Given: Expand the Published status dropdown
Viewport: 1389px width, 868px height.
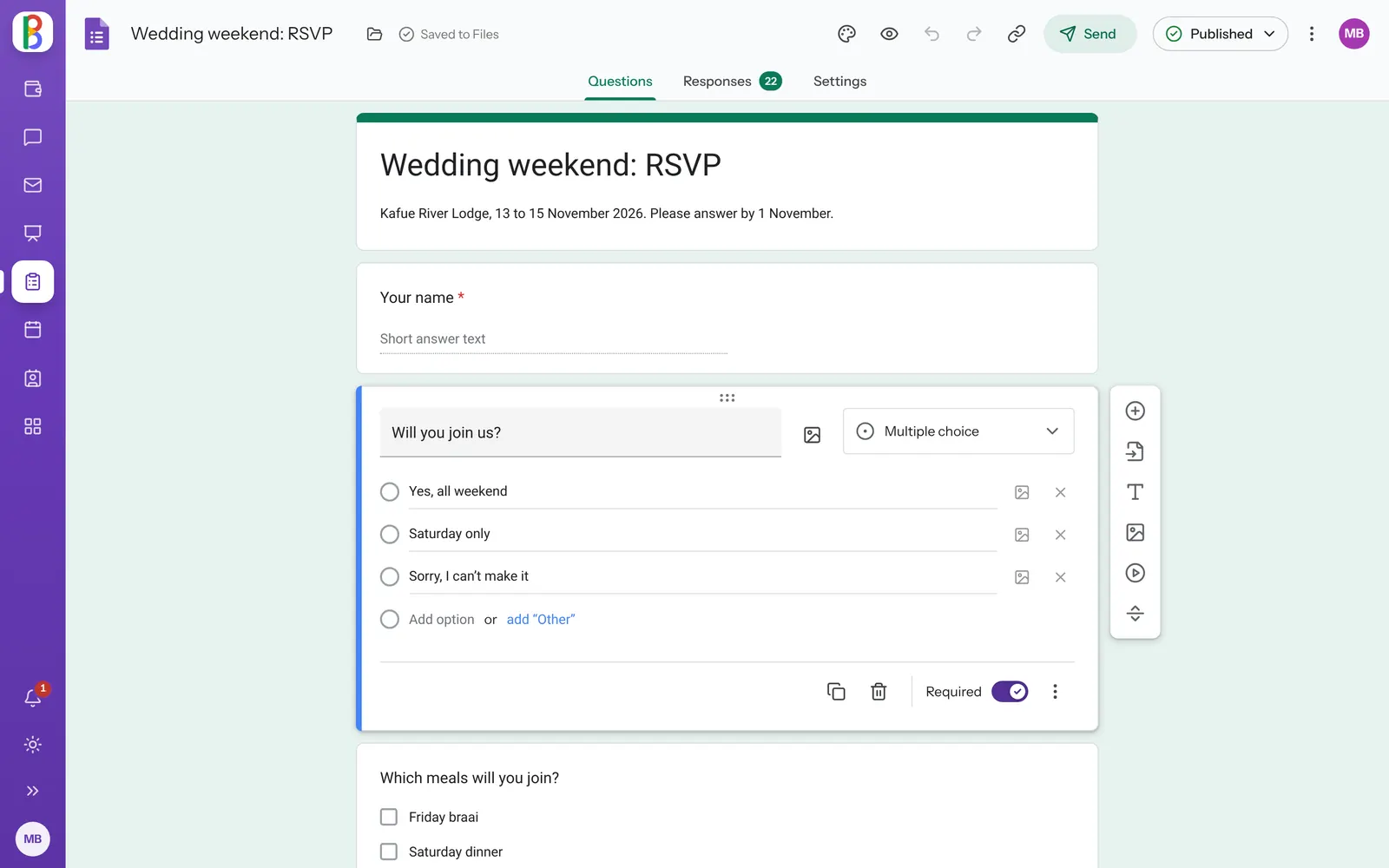Looking at the screenshot, I should 1220,34.
